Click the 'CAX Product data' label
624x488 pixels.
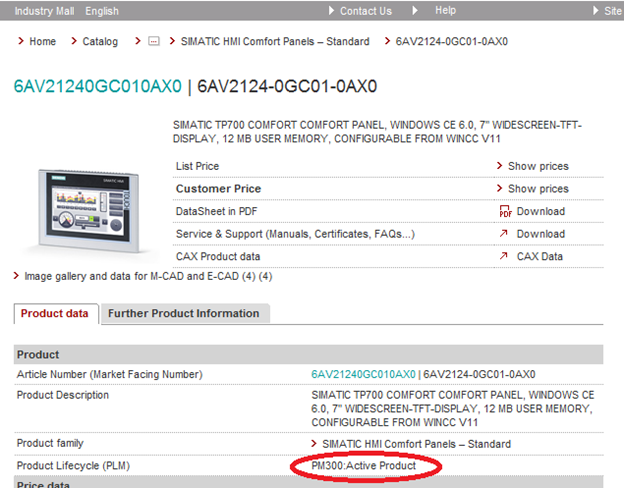click(x=218, y=256)
